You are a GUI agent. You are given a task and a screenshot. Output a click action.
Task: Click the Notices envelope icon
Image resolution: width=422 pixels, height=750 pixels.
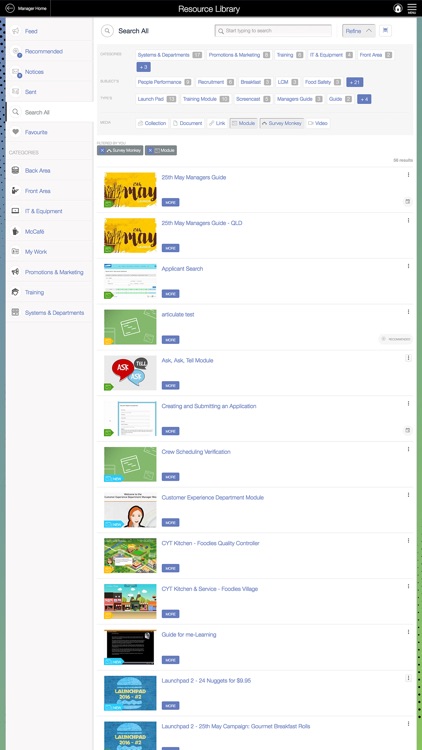[x=16, y=72]
